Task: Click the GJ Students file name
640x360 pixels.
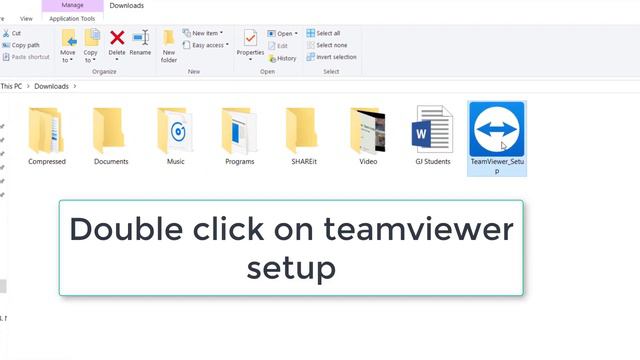Action: [x=433, y=162]
